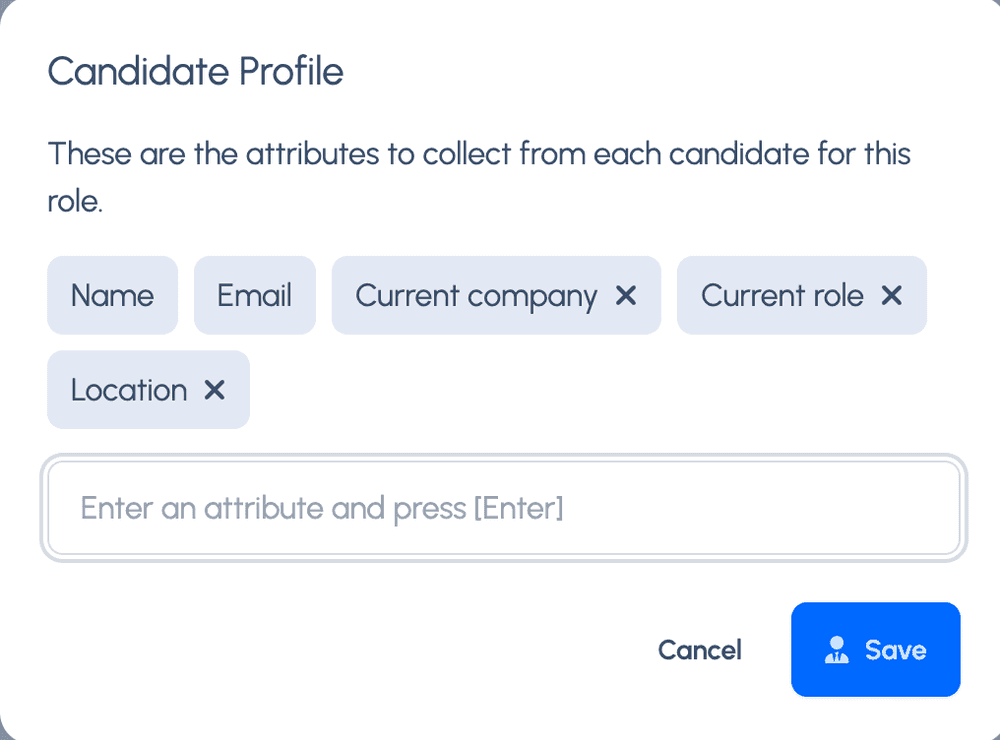Select the Name attribute chip
Image resolution: width=1000 pixels, height=740 pixels.
pos(112,295)
